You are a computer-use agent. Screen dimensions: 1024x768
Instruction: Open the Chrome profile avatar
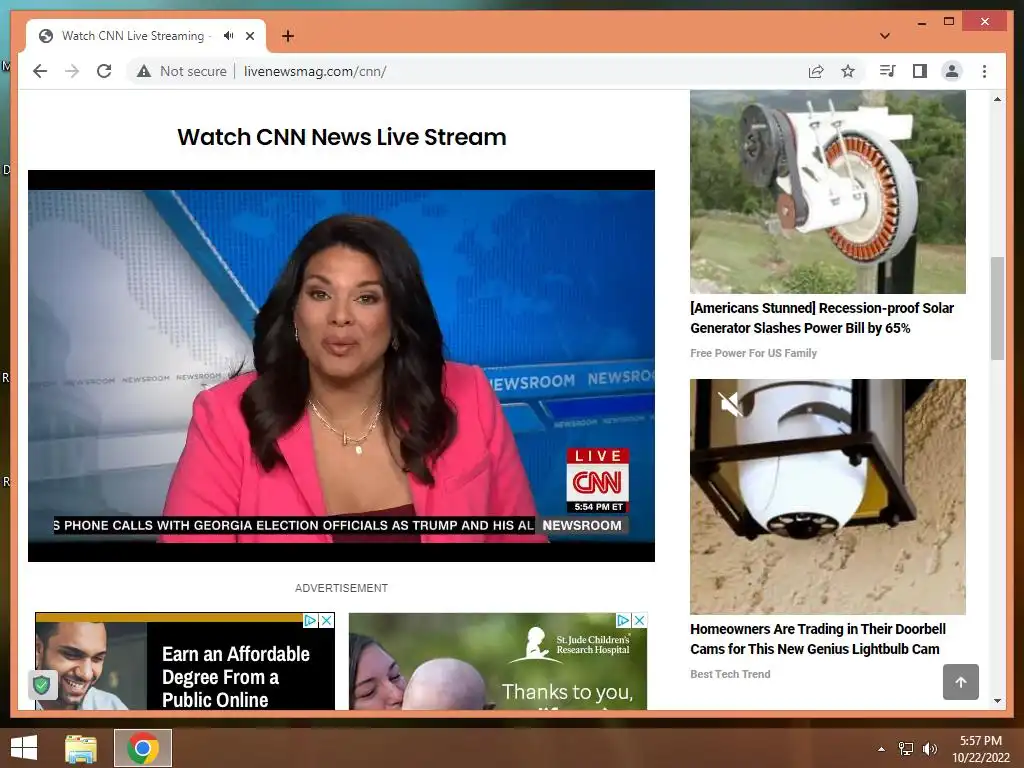pyautogui.click(x=952, y=71)
